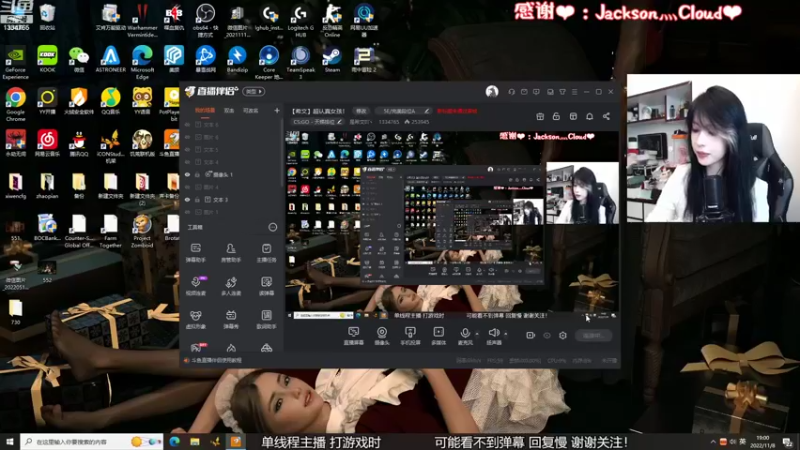Toggle the lock on the 摄像头 1 source
The width and height of the screenshot is (800, 450).
[x=197, y=174]
